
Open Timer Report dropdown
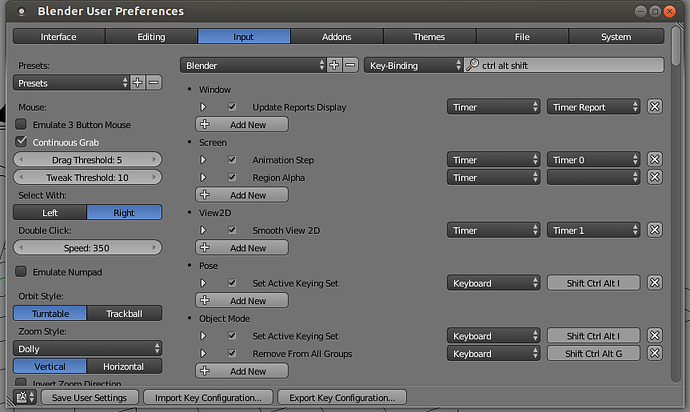point(593,107)
